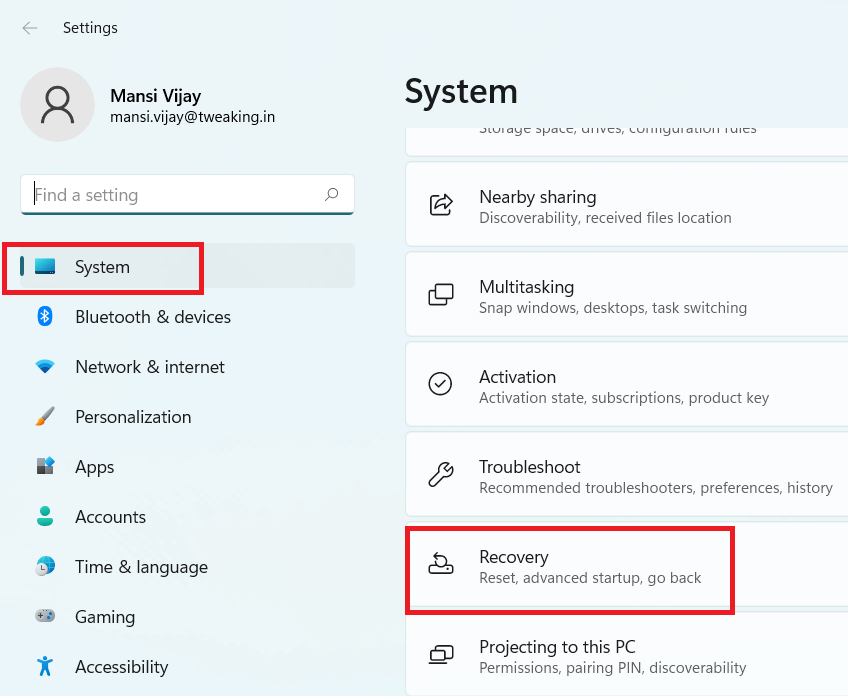848x696 pixels.
Task: Click the Bluetooth icon in sidebar
Action: [x=45, y=316]
